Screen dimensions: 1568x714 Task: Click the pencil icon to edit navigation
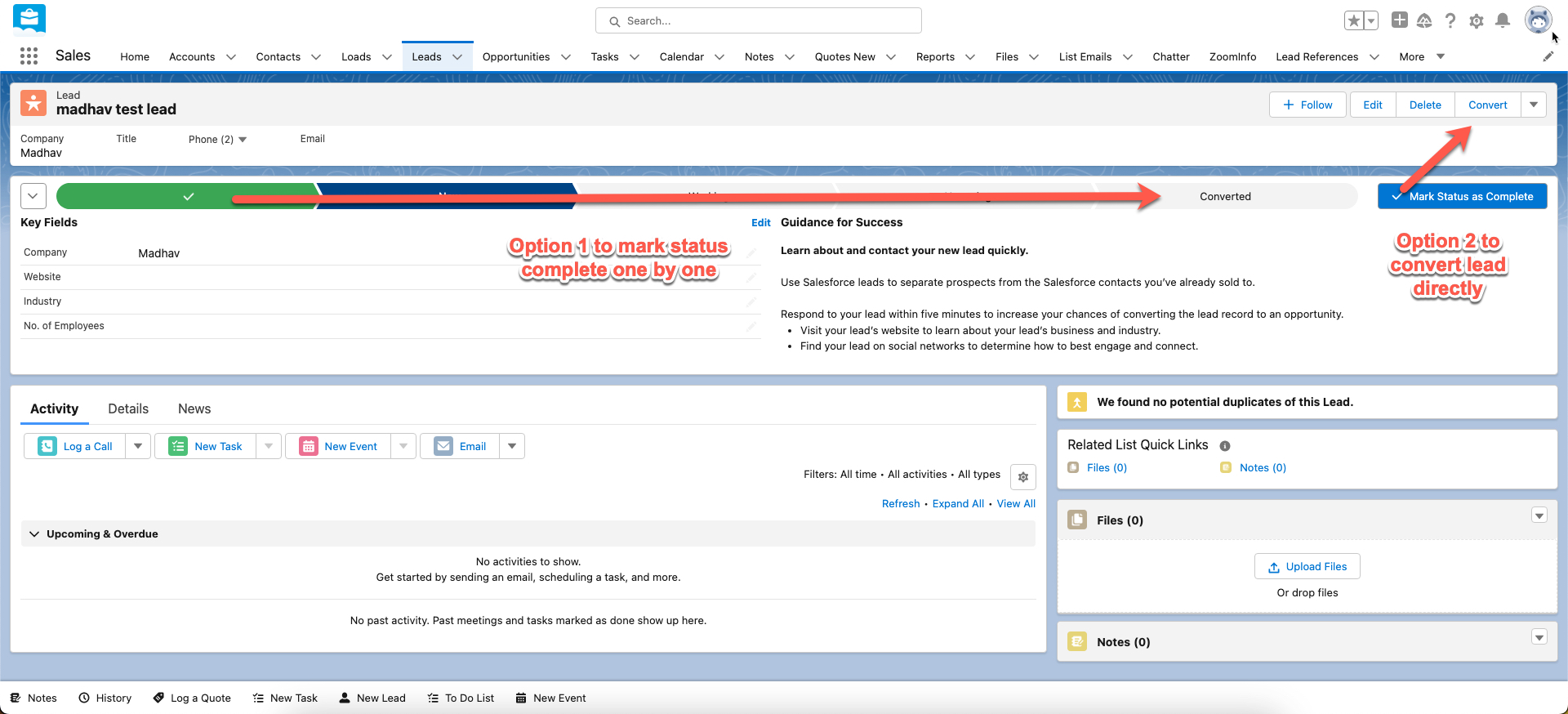point(1548,56)
